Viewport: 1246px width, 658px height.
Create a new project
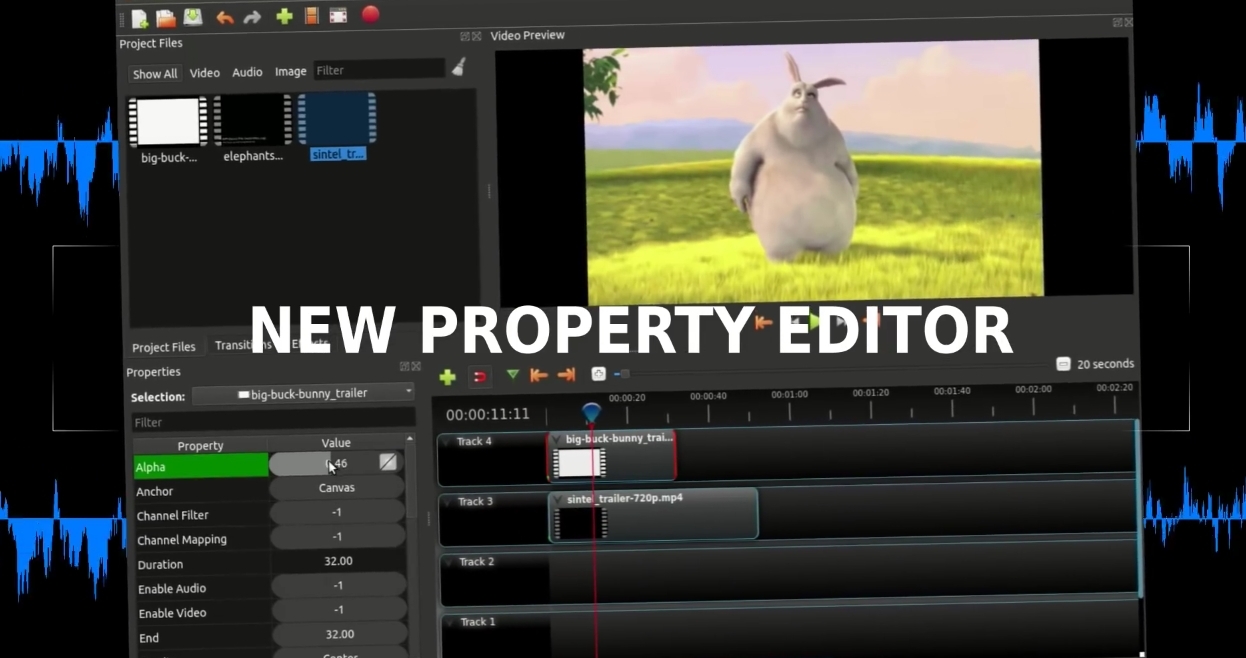click(139, 16)
